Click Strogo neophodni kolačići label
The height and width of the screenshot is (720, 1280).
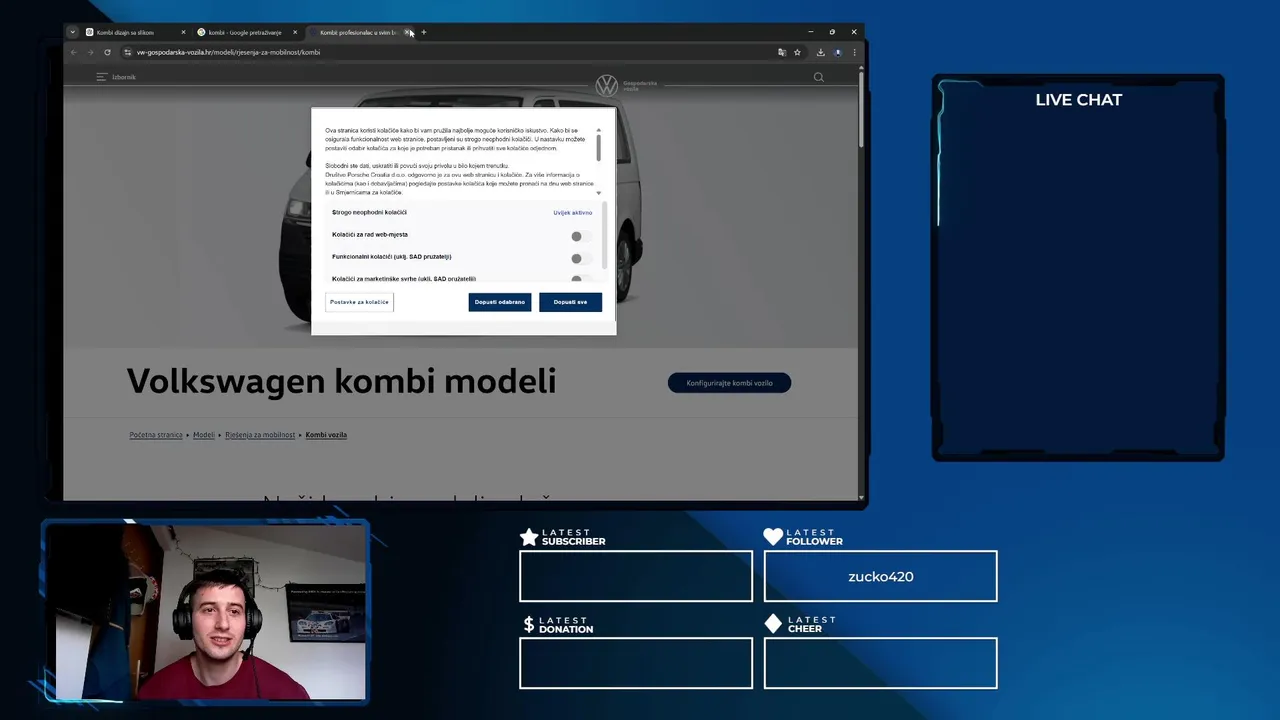(369, 213)
